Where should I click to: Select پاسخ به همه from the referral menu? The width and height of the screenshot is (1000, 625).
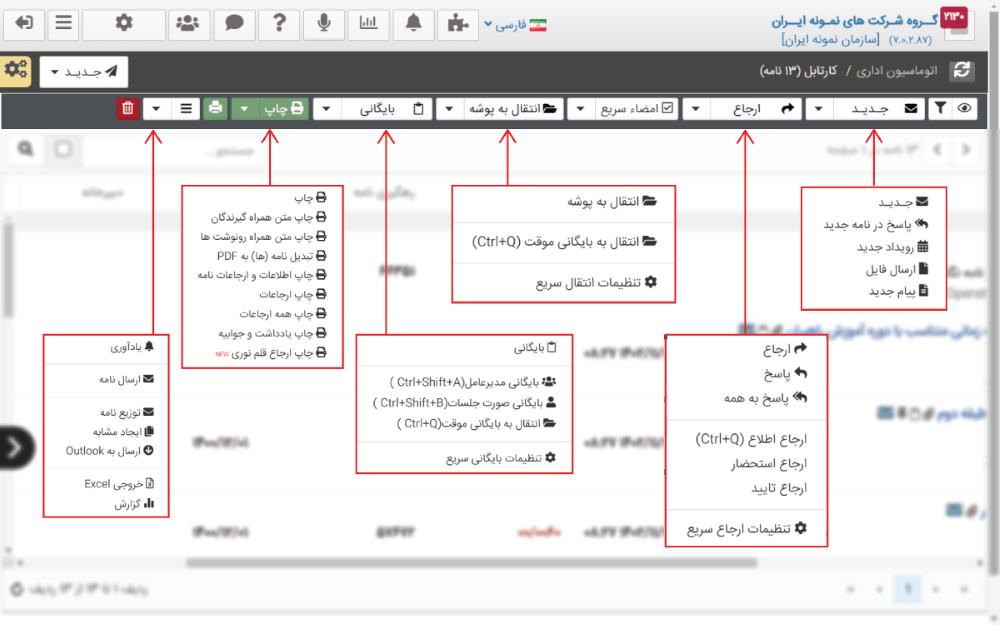tap(768, 397)
